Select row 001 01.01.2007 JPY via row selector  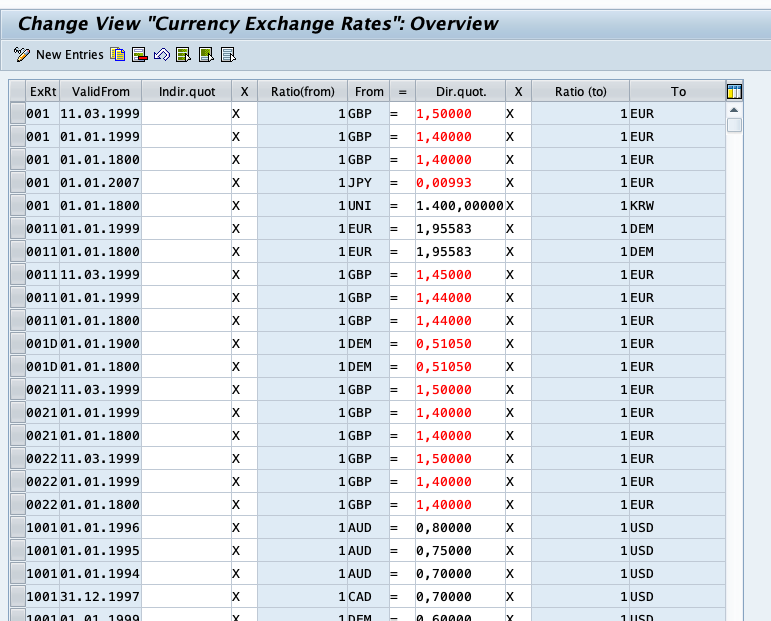click(18, 183)
